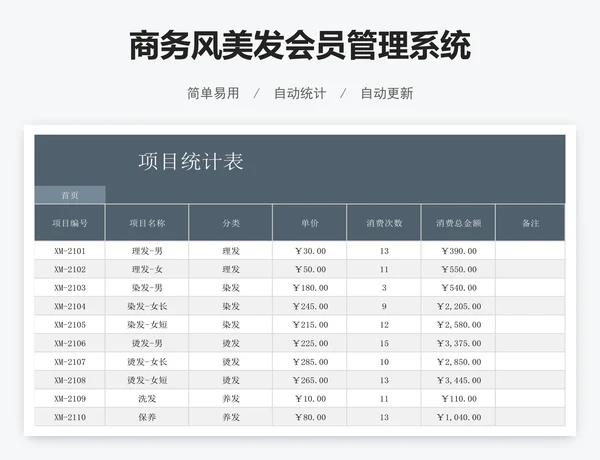
Task: Select project name 保养
Action: (147, 417)
